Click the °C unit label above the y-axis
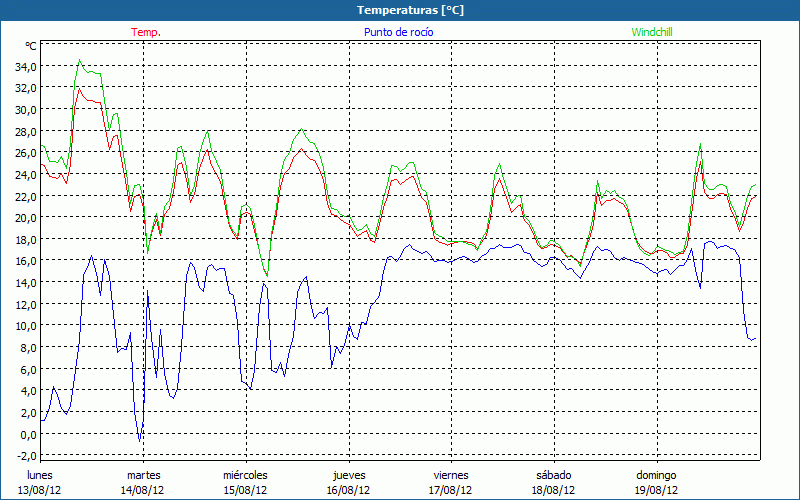The width and height of the screenshot is (800, 500). pyautogui.click(x=30, y=46)
